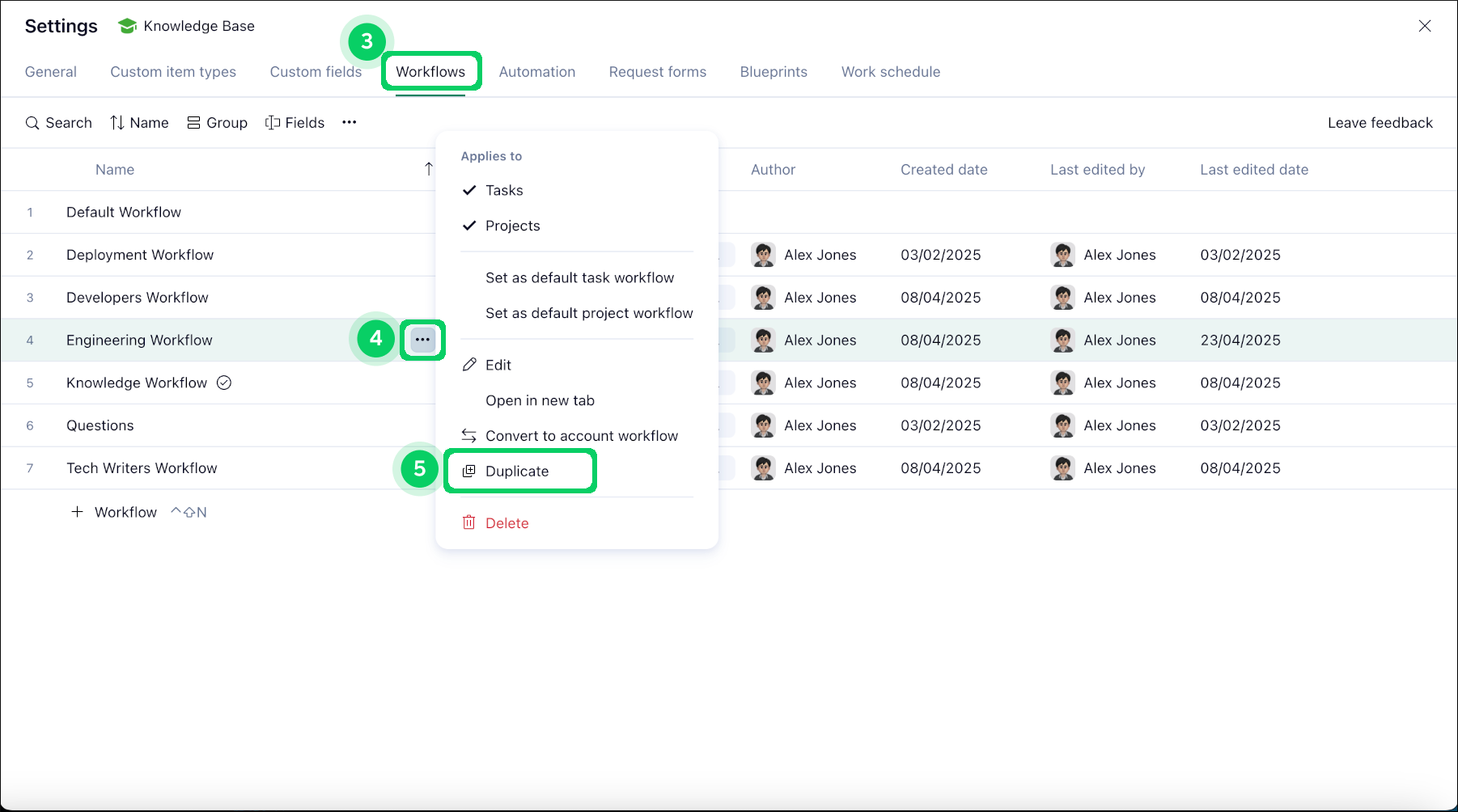Image resolution: width=1458 pixels, height=812 pixels.
Task: Uncheck Tasks under Applies to
Action: (469, 190)
